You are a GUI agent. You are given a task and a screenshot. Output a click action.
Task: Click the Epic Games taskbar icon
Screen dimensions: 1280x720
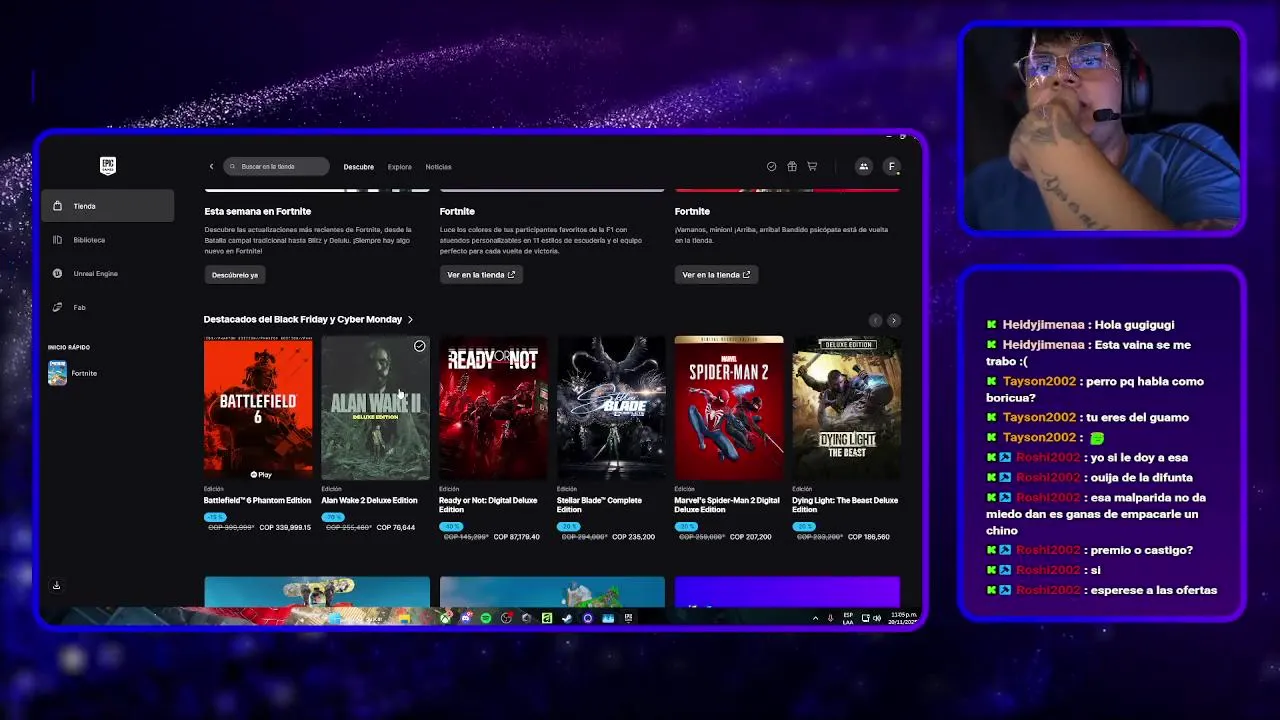(628, 618)
